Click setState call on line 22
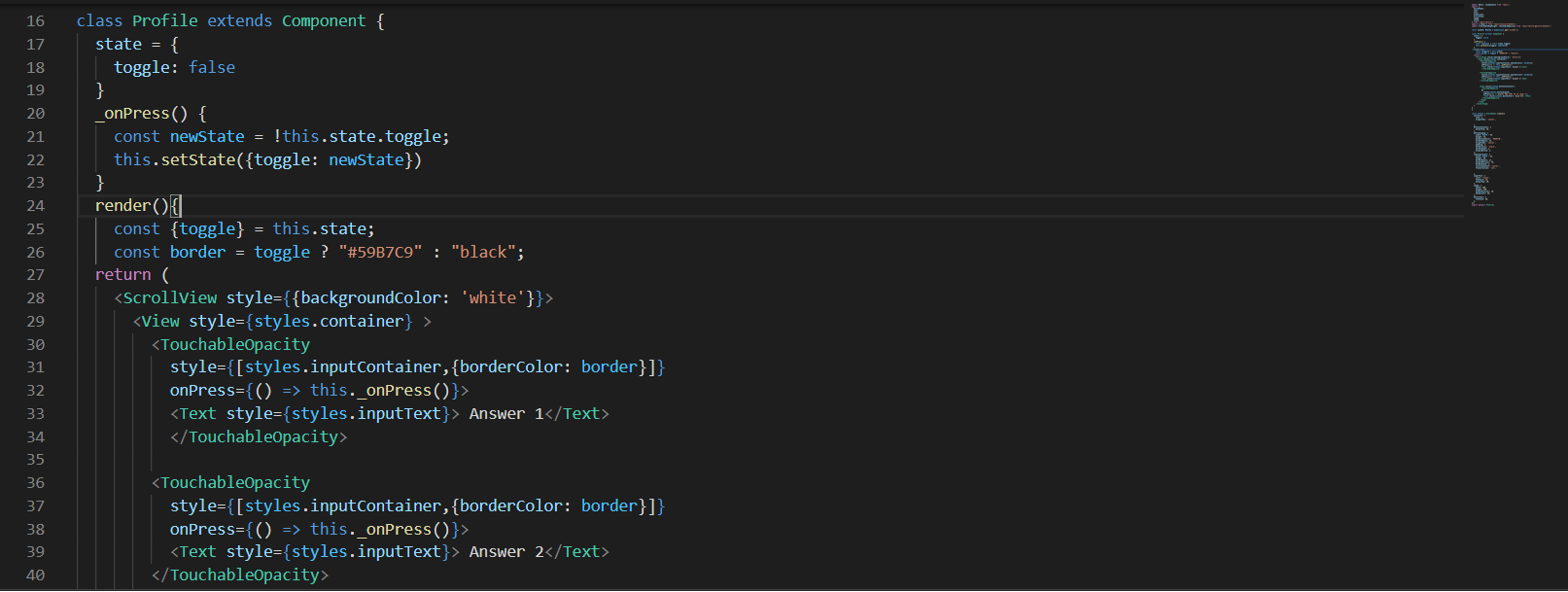Screen dimensions: 1568x592 click(198, 159)
